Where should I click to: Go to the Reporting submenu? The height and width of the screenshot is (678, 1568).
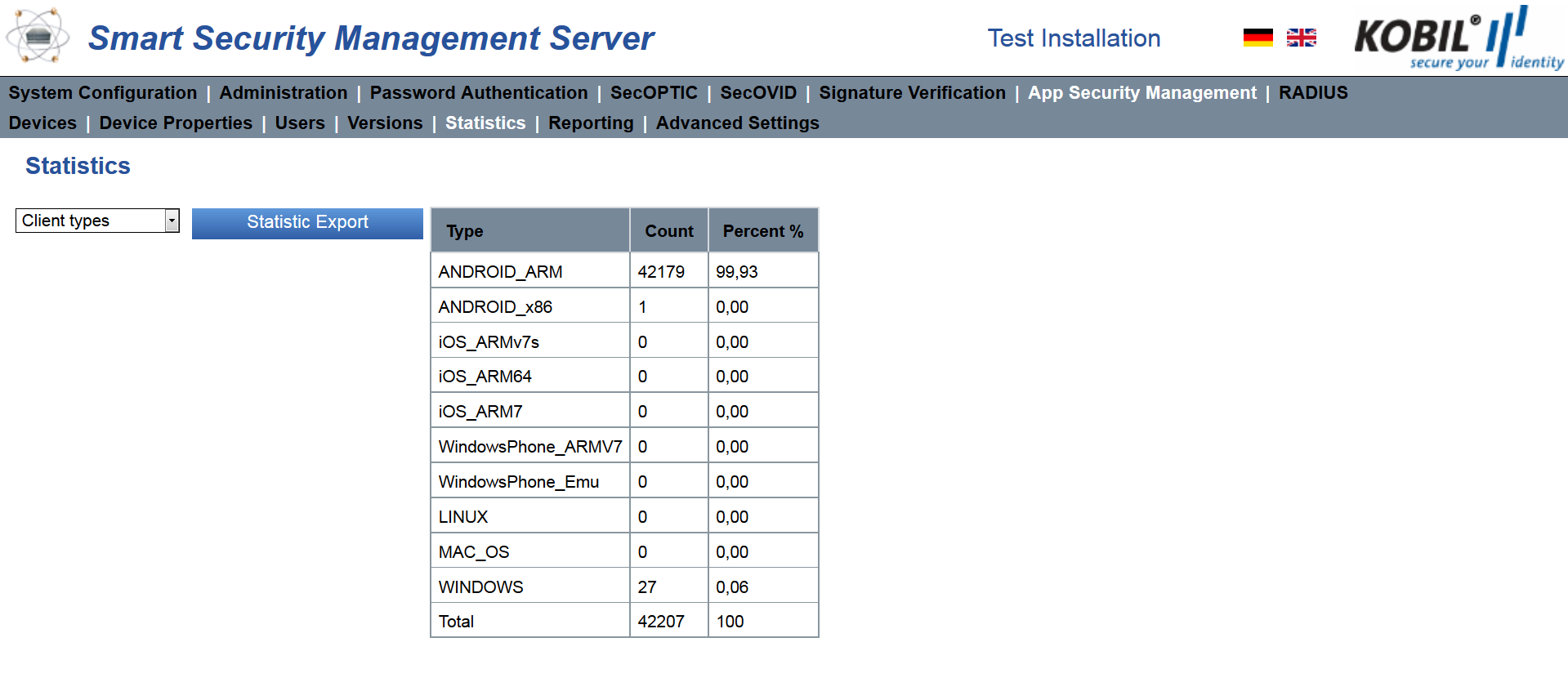pos(591,123)
